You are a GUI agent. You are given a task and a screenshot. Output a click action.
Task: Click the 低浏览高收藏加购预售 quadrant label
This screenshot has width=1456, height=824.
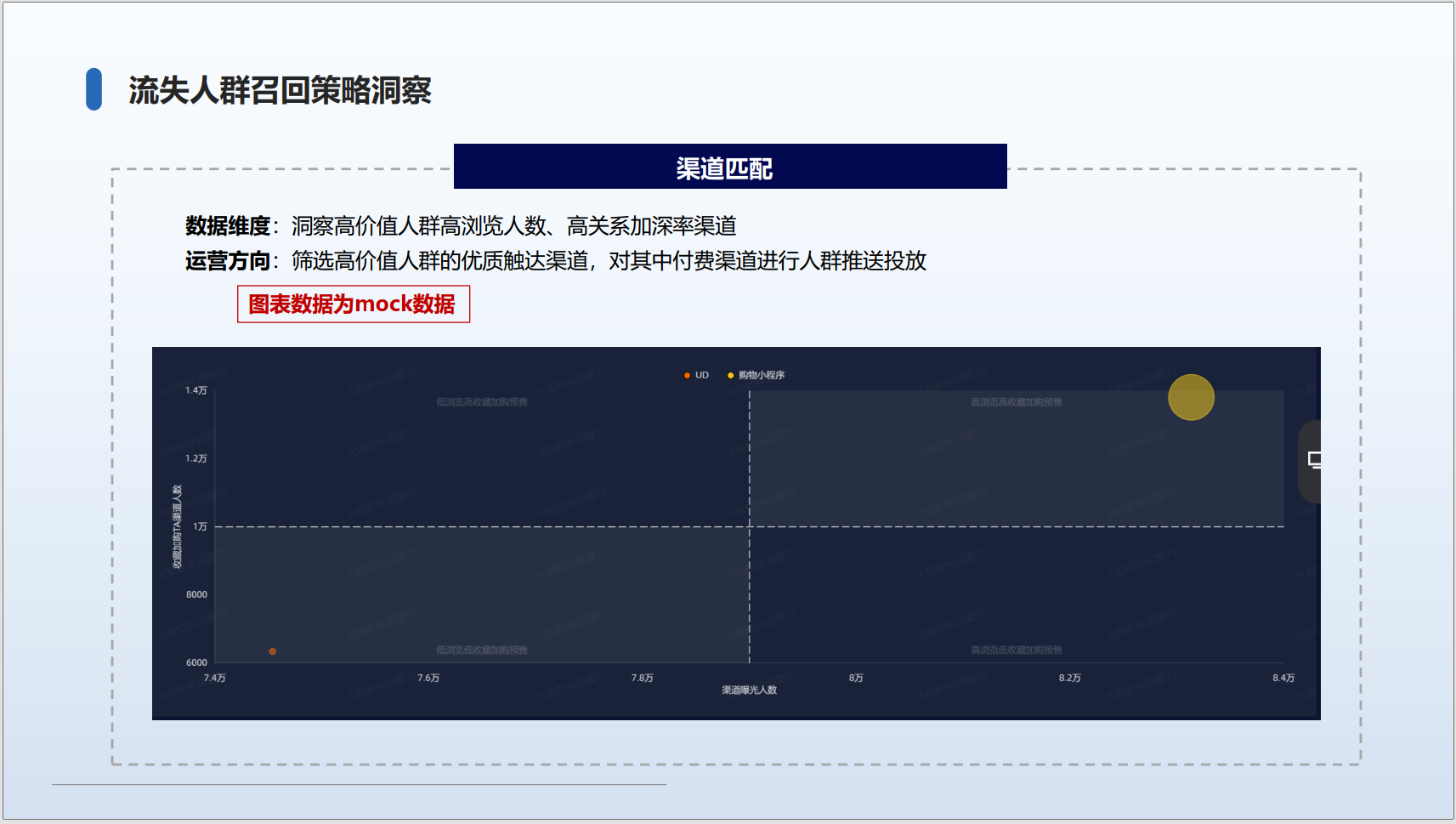click(482, 402)
